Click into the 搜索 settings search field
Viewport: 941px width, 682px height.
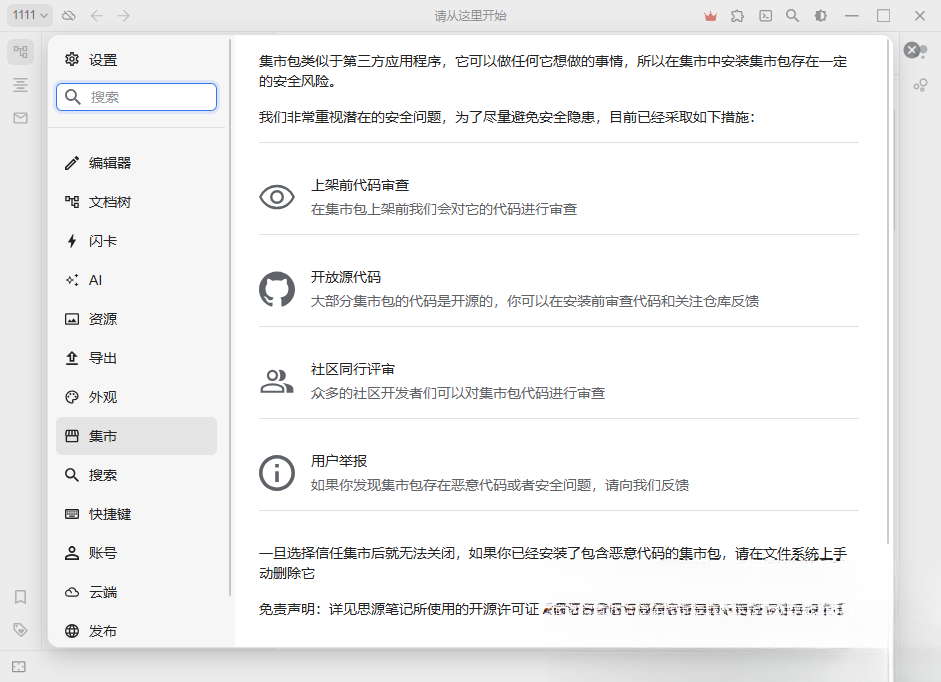pos(136,97)
